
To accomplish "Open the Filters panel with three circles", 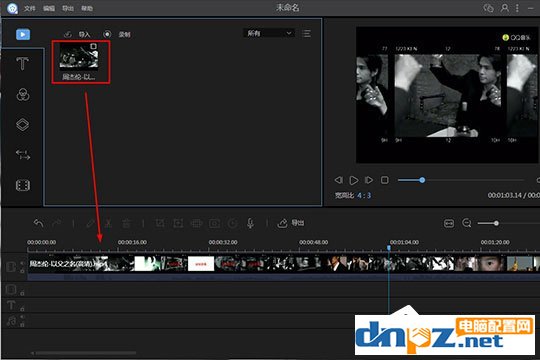I will [x=23, y=94].
